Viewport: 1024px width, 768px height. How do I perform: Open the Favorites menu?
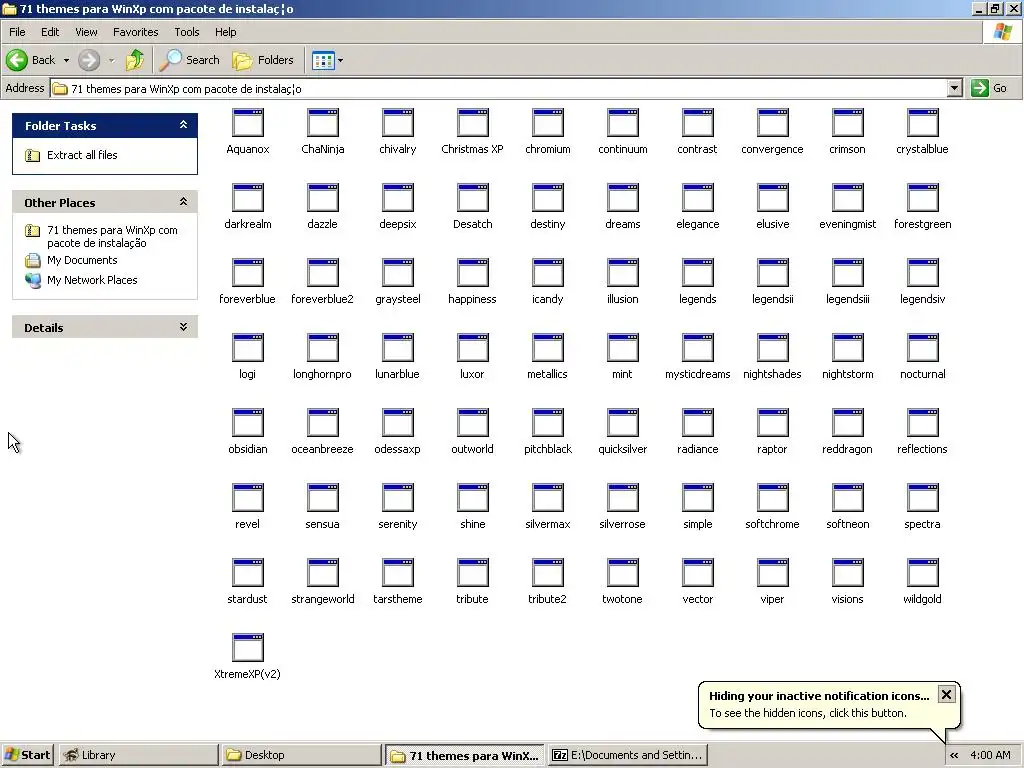click(x=135, y=32)
